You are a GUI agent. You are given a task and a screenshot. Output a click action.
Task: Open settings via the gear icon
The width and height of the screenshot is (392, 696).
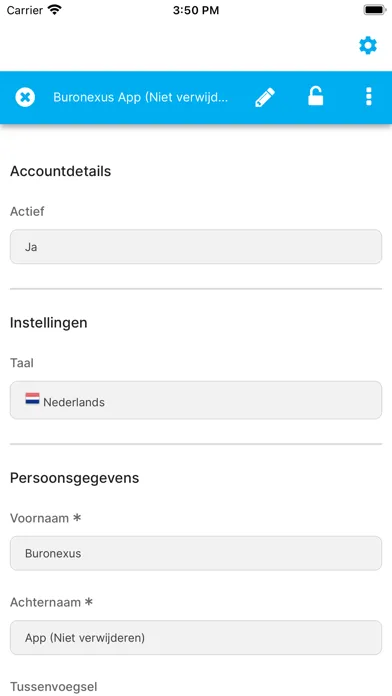point(368,45)
